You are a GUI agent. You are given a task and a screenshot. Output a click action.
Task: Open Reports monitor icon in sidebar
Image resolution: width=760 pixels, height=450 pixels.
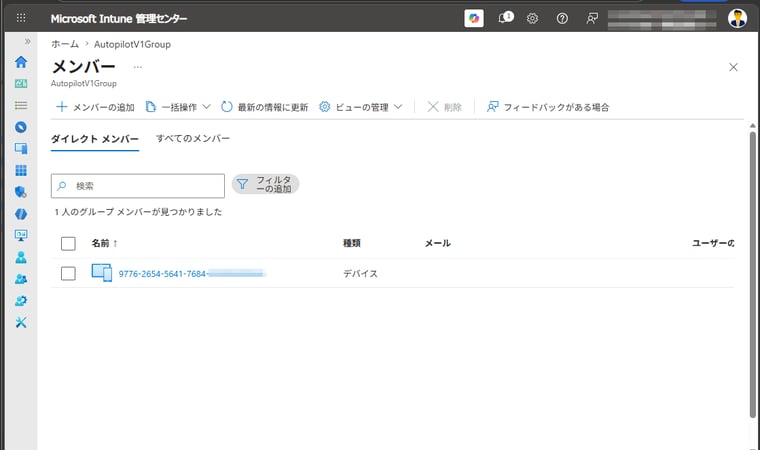21,236
